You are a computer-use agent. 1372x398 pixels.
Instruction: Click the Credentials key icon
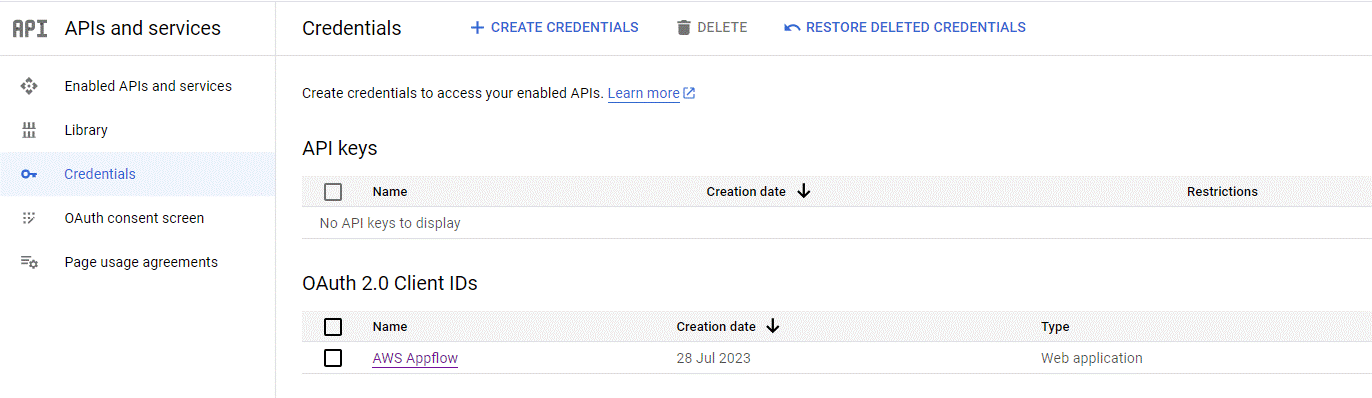pyautogui.click(x=29, y=174)
